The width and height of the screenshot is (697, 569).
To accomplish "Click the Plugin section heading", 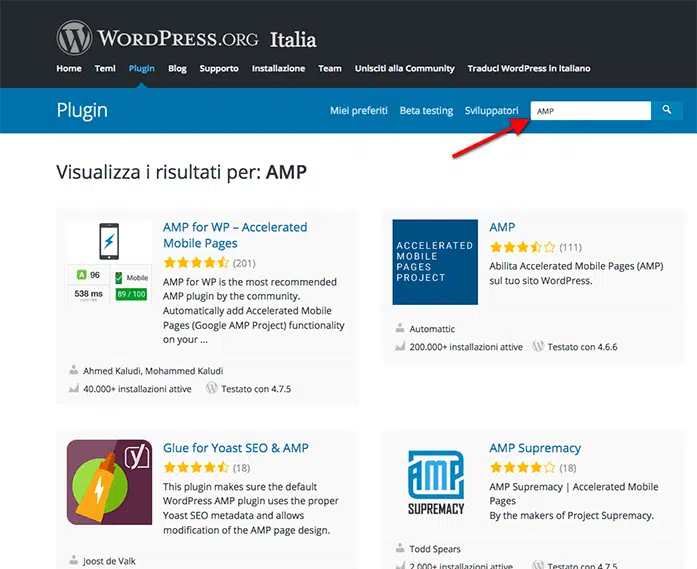I will tap(82, 110).
